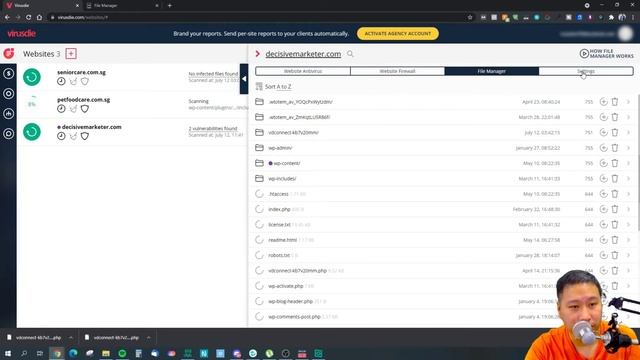Delete robots.txt file

point(615,255)
